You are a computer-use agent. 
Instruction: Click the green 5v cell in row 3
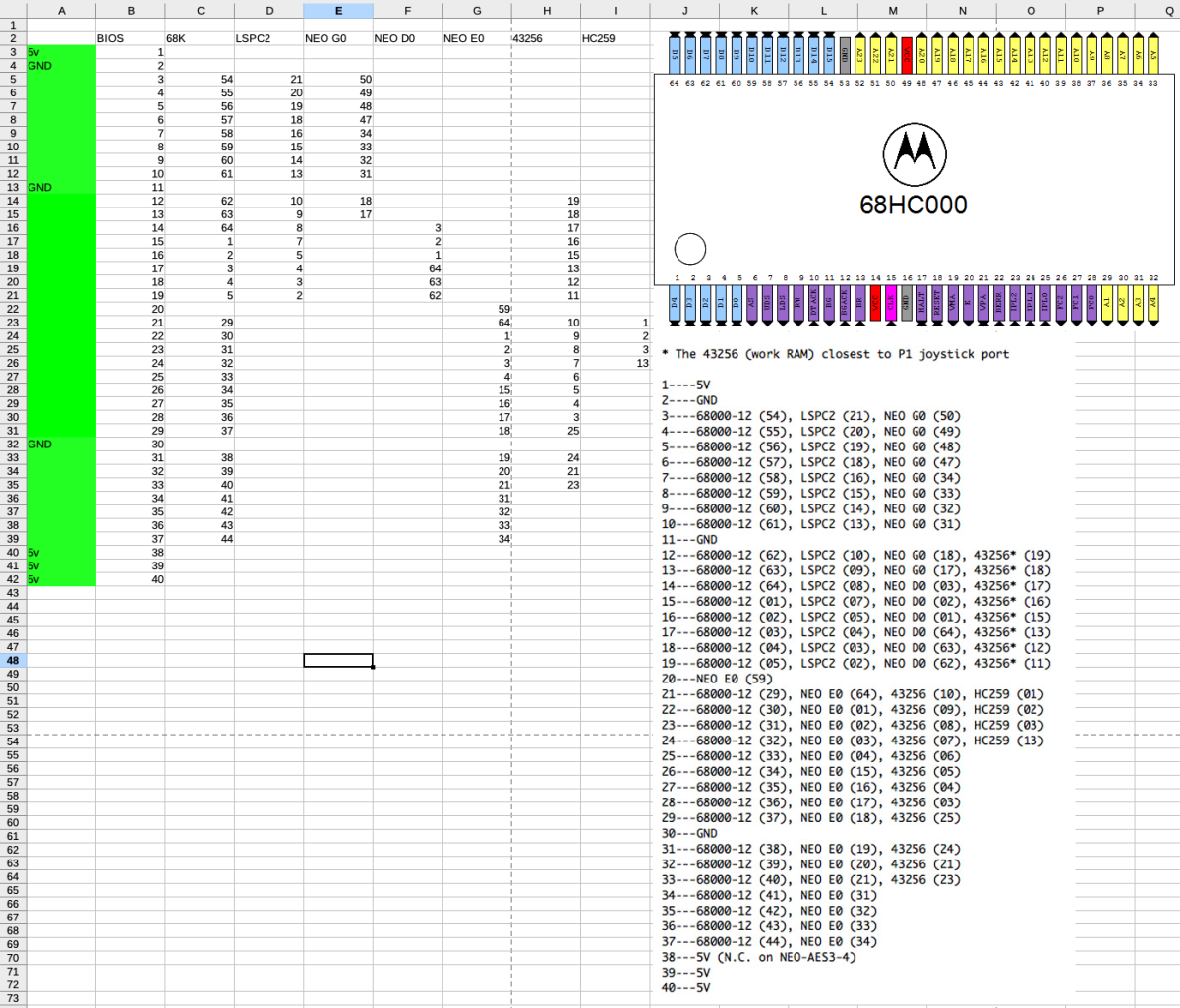[x=62, y=52]
